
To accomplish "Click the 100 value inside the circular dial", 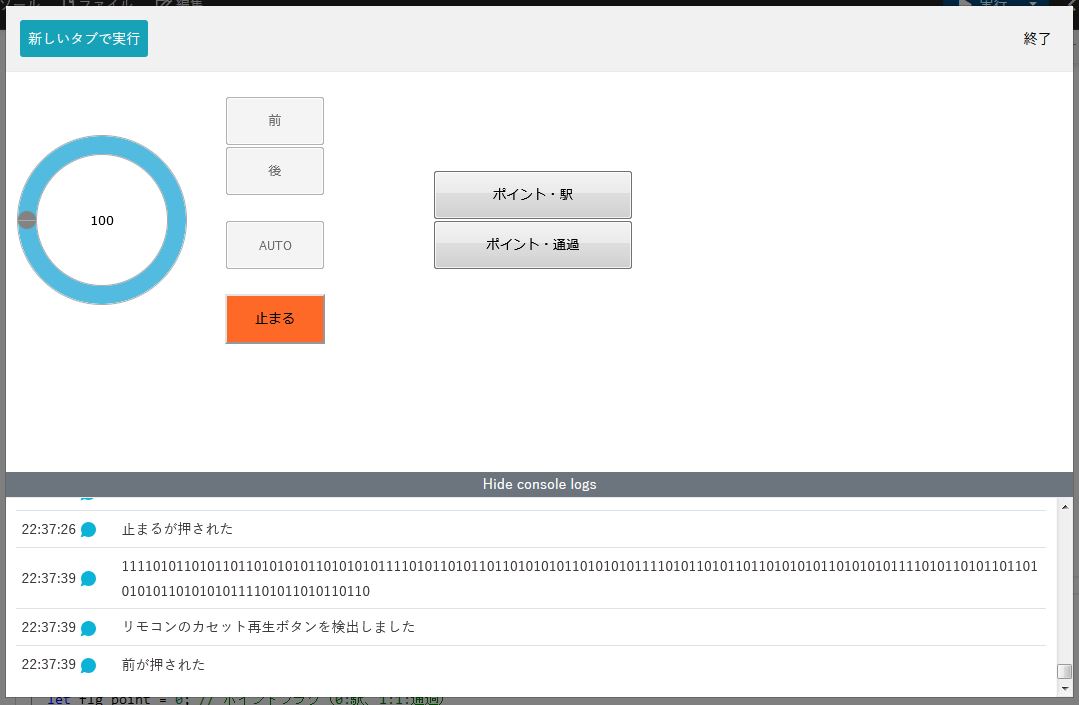I will [x=102, y=221].
